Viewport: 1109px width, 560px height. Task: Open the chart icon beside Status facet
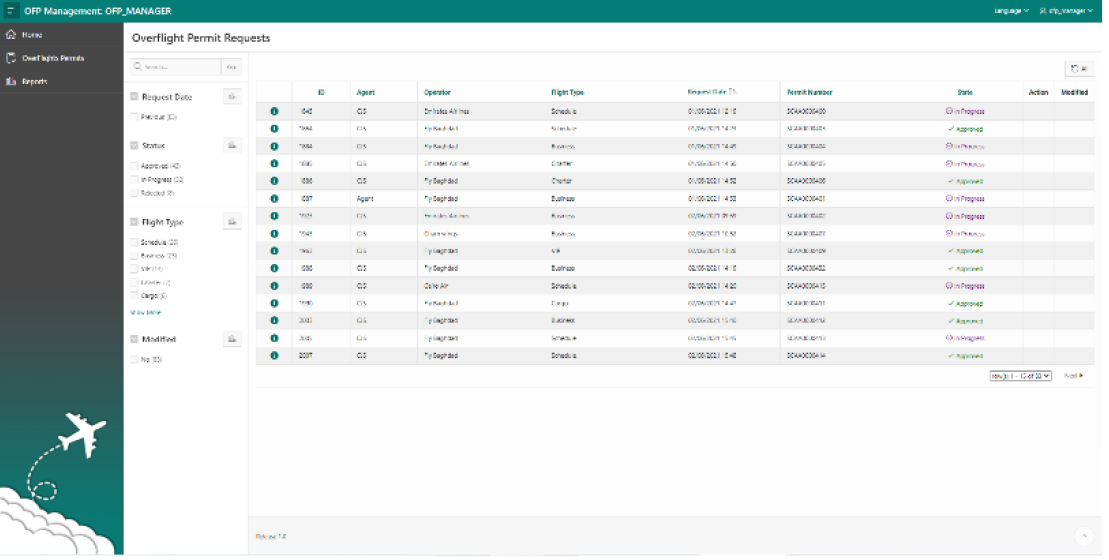point(232,145)
